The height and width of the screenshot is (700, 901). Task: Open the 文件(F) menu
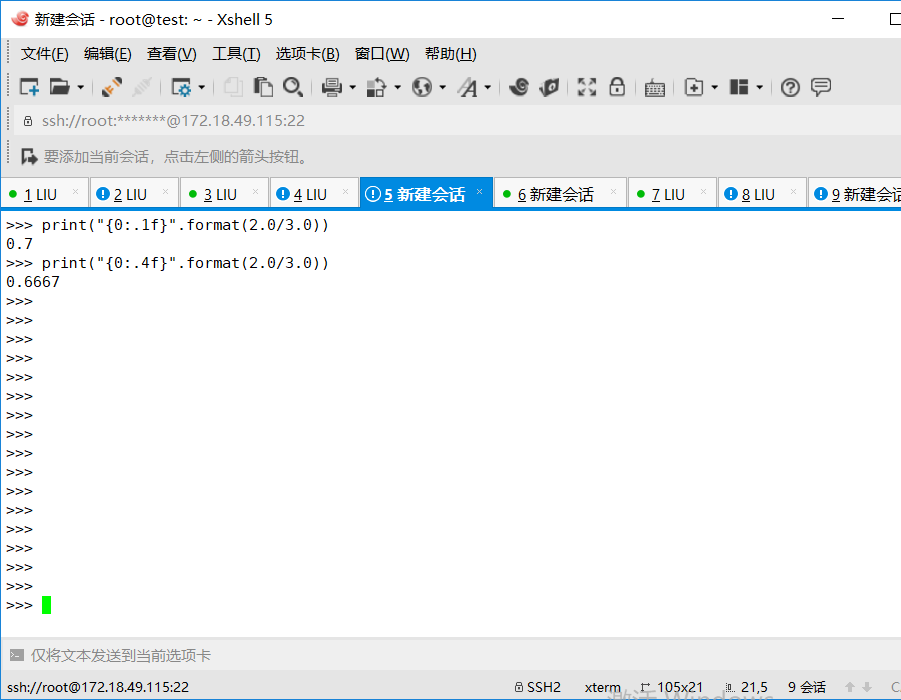(x=45, y=54)
